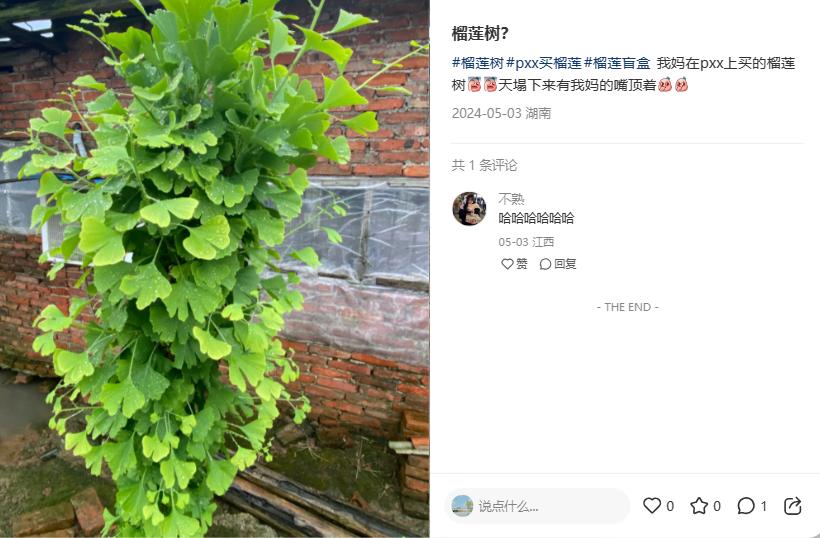
Task: Click the post title 榴莲树?
Action: click(480, 34)
